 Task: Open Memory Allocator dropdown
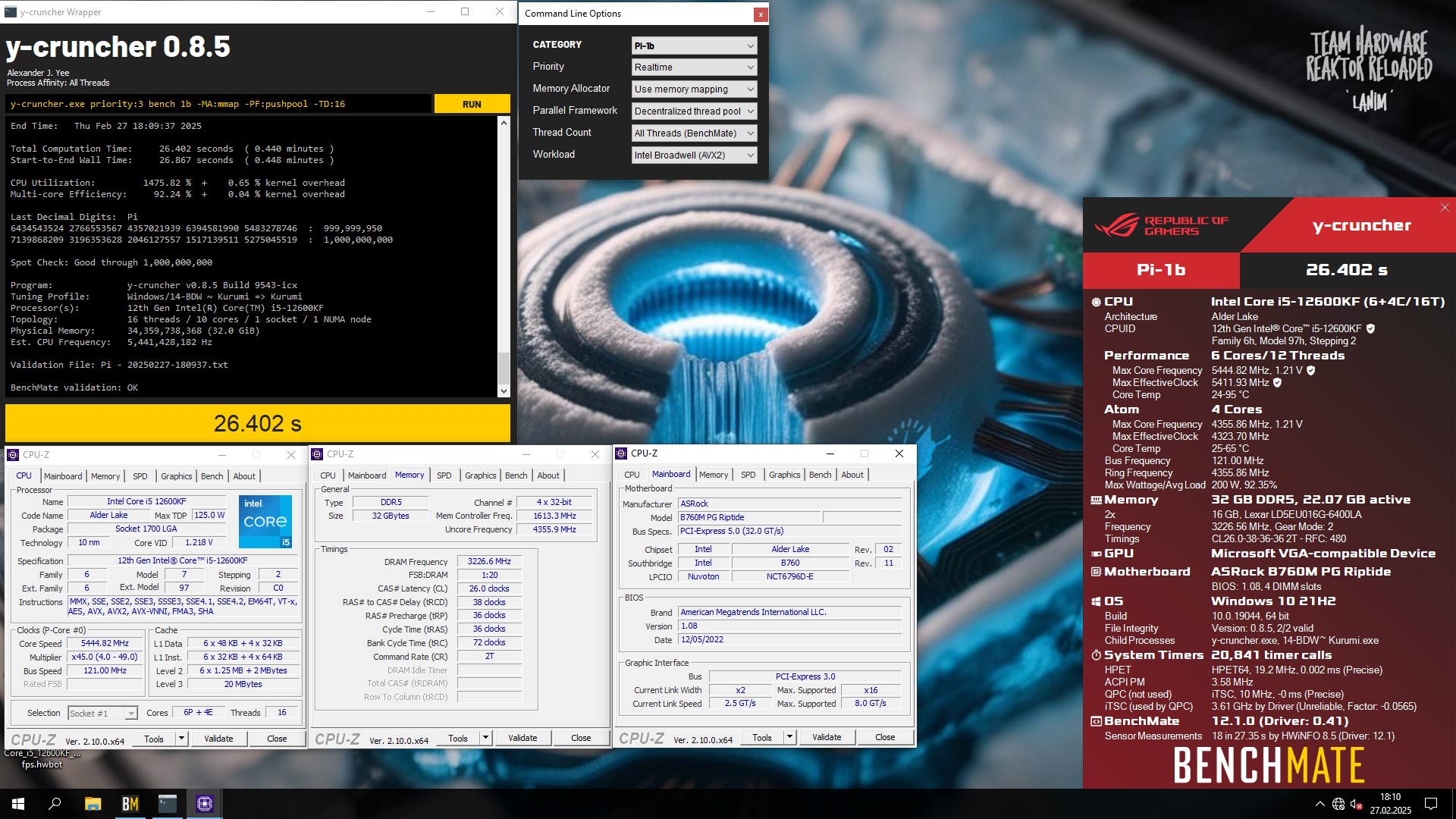(694, 89)
